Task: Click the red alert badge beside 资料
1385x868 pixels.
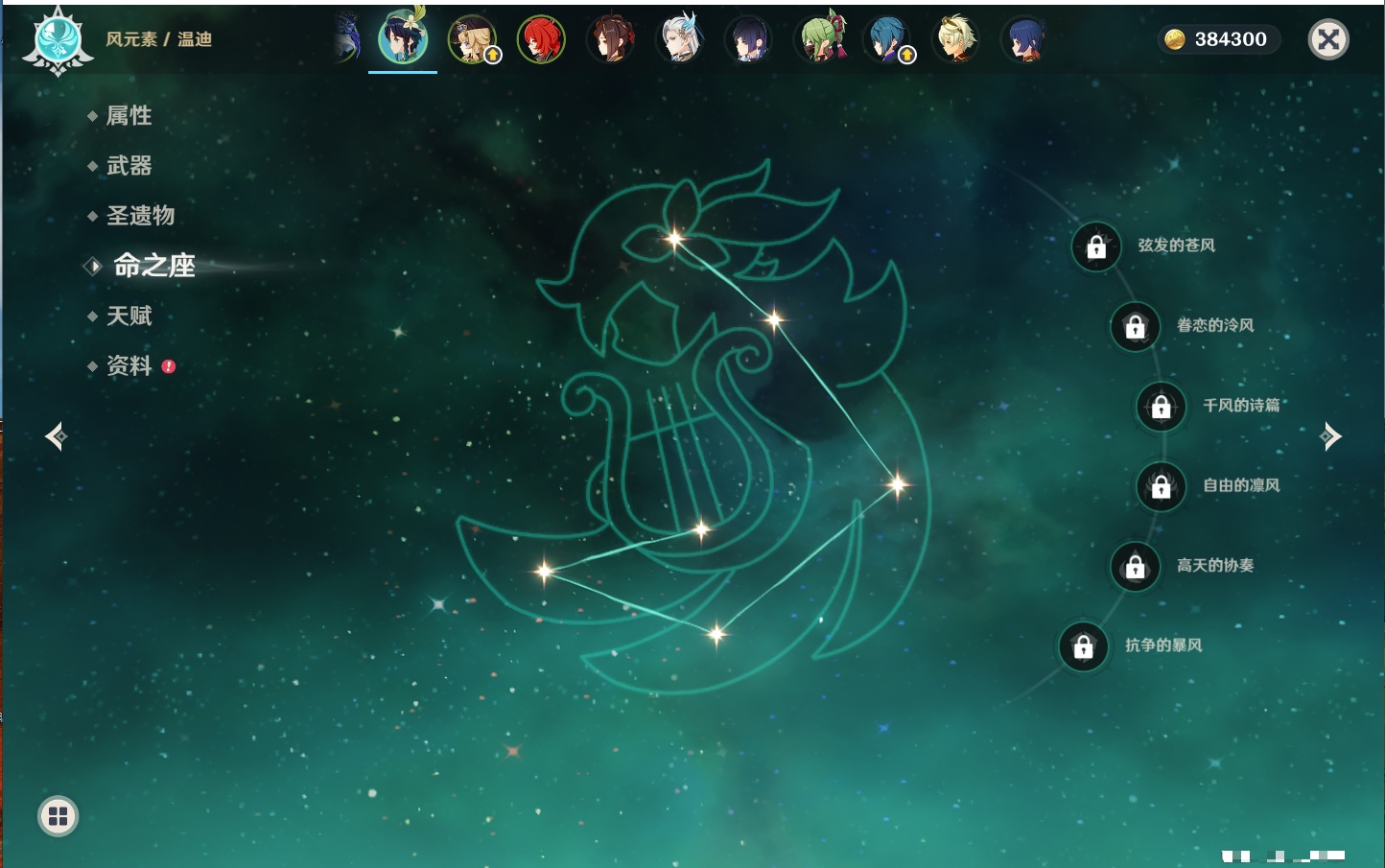Action: coord(169,366)
